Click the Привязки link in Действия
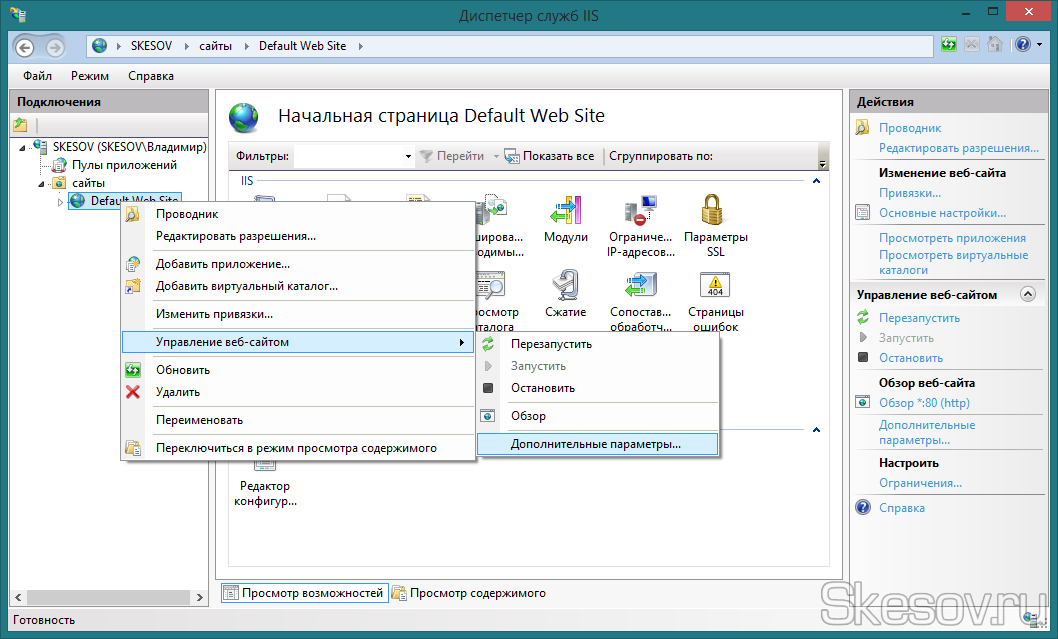 909,193
